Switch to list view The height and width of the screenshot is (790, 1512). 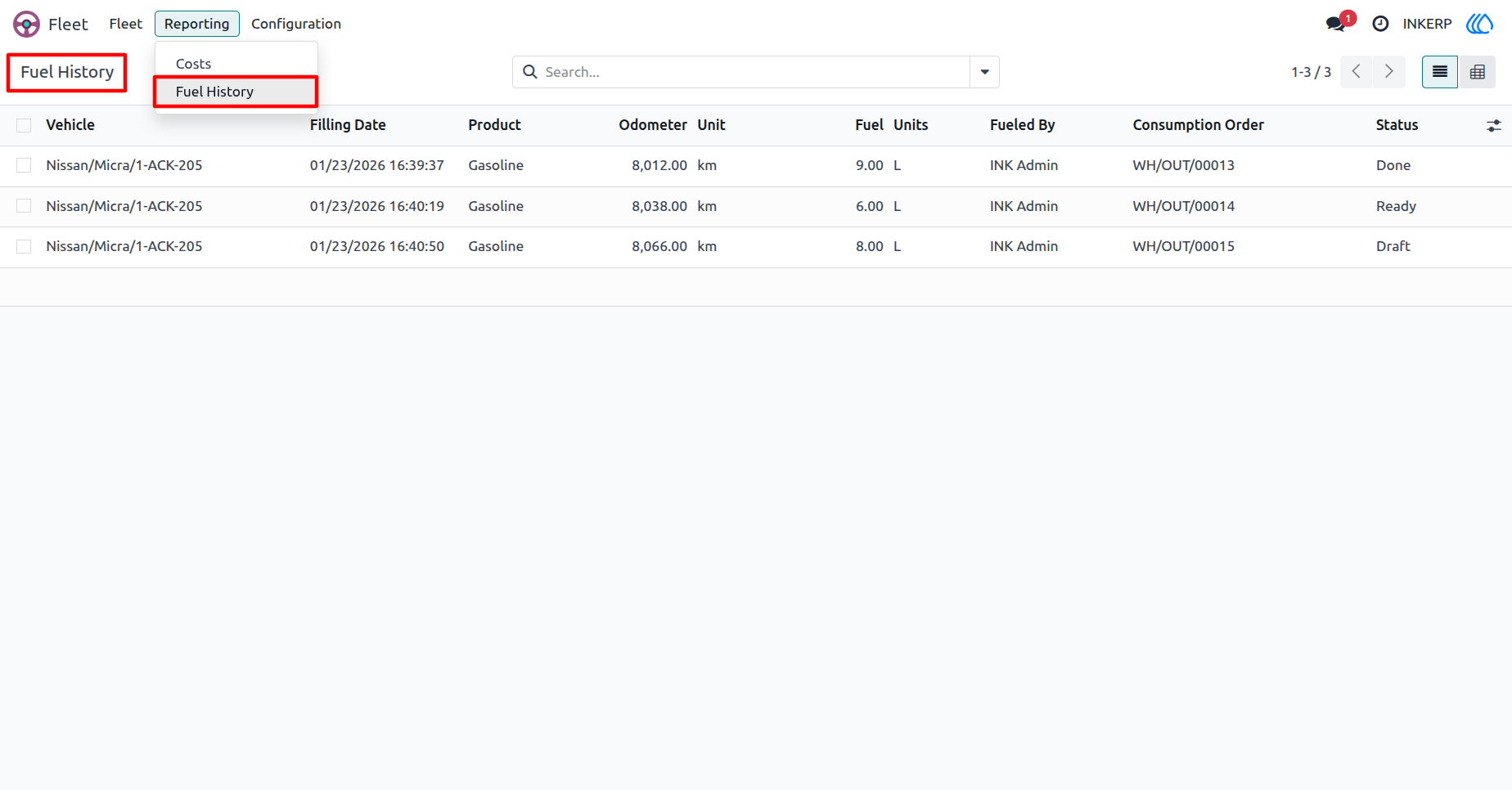(1440, 72)
